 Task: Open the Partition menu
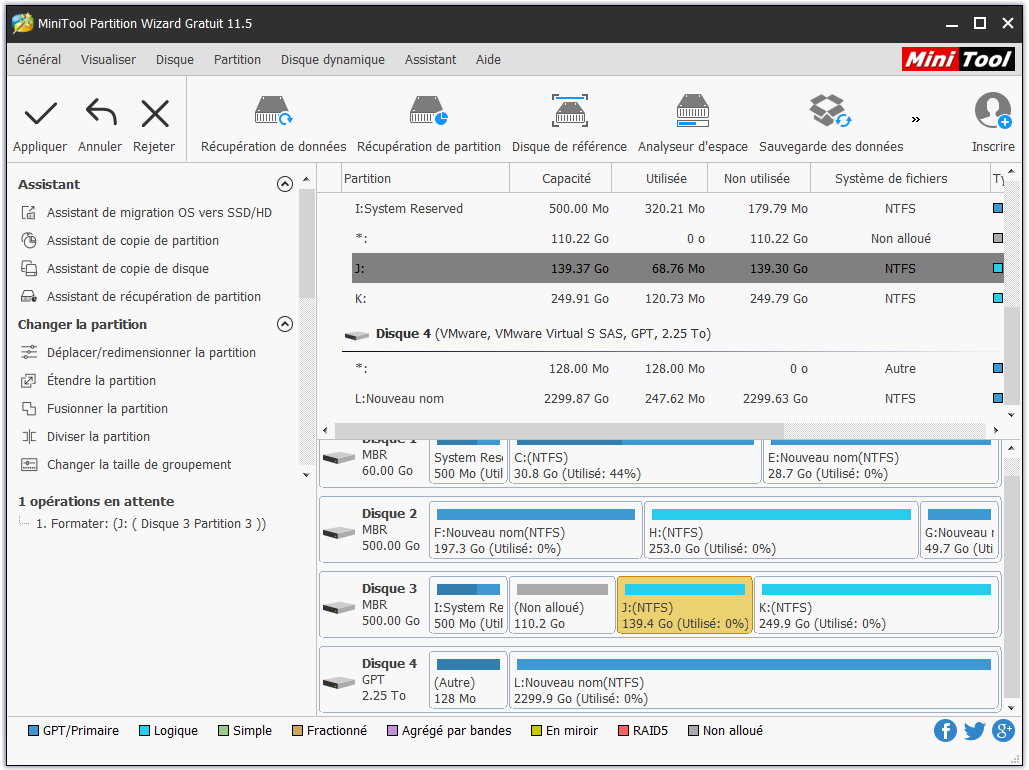tap(237, 60)
